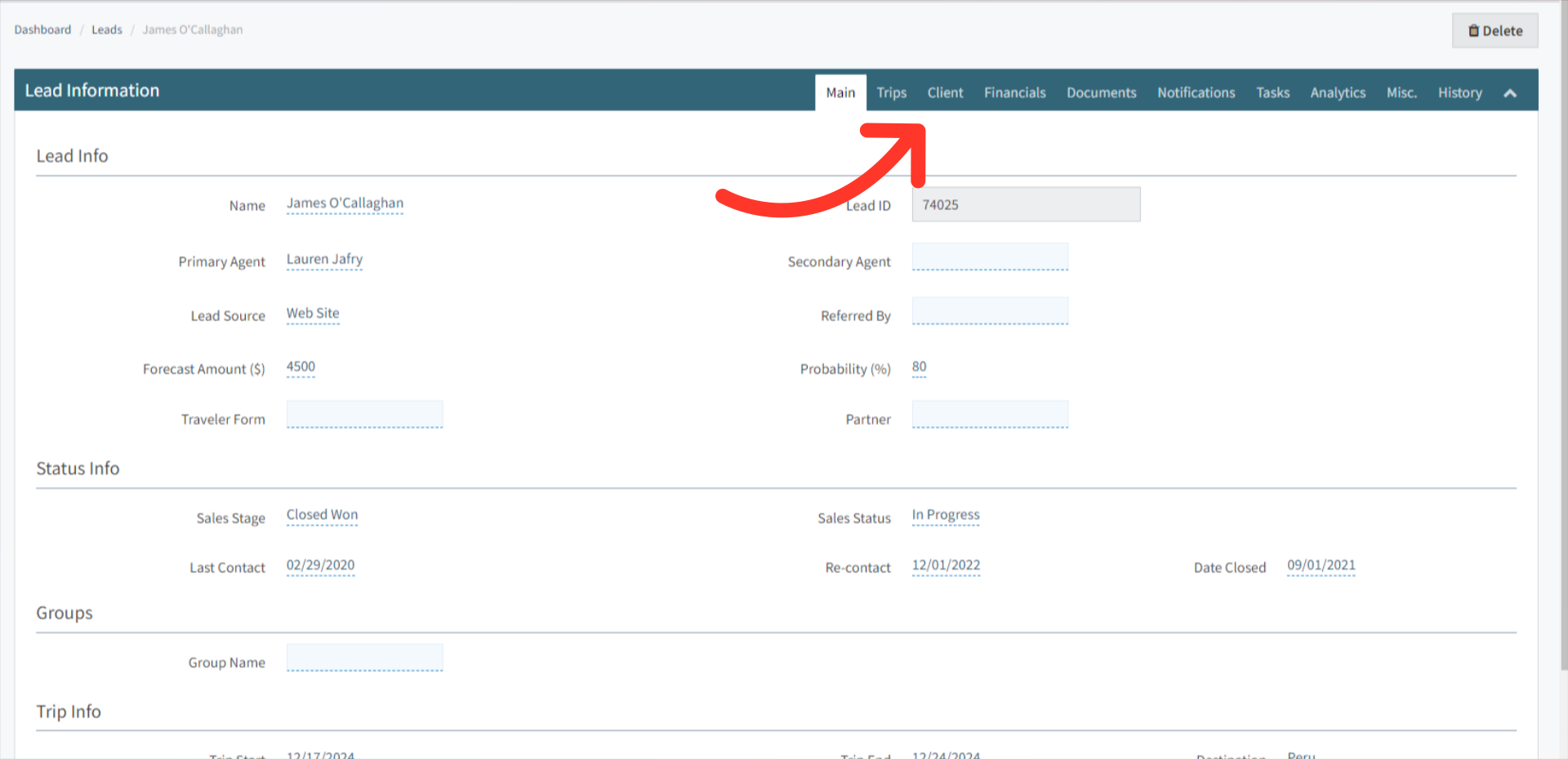Click the trash icon on the Delete button

coord(1474,30)
